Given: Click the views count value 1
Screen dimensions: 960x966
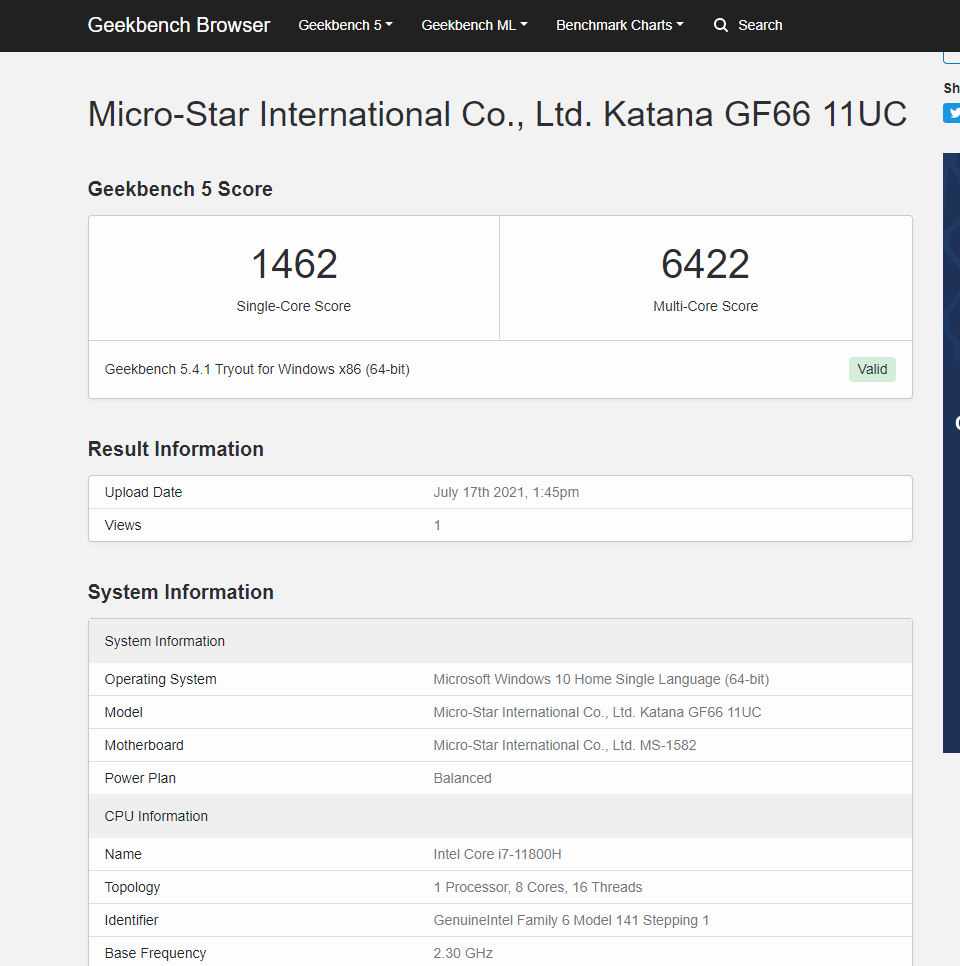Looking at the screenshot, I should pyautogui.click(x=437, y=526).
